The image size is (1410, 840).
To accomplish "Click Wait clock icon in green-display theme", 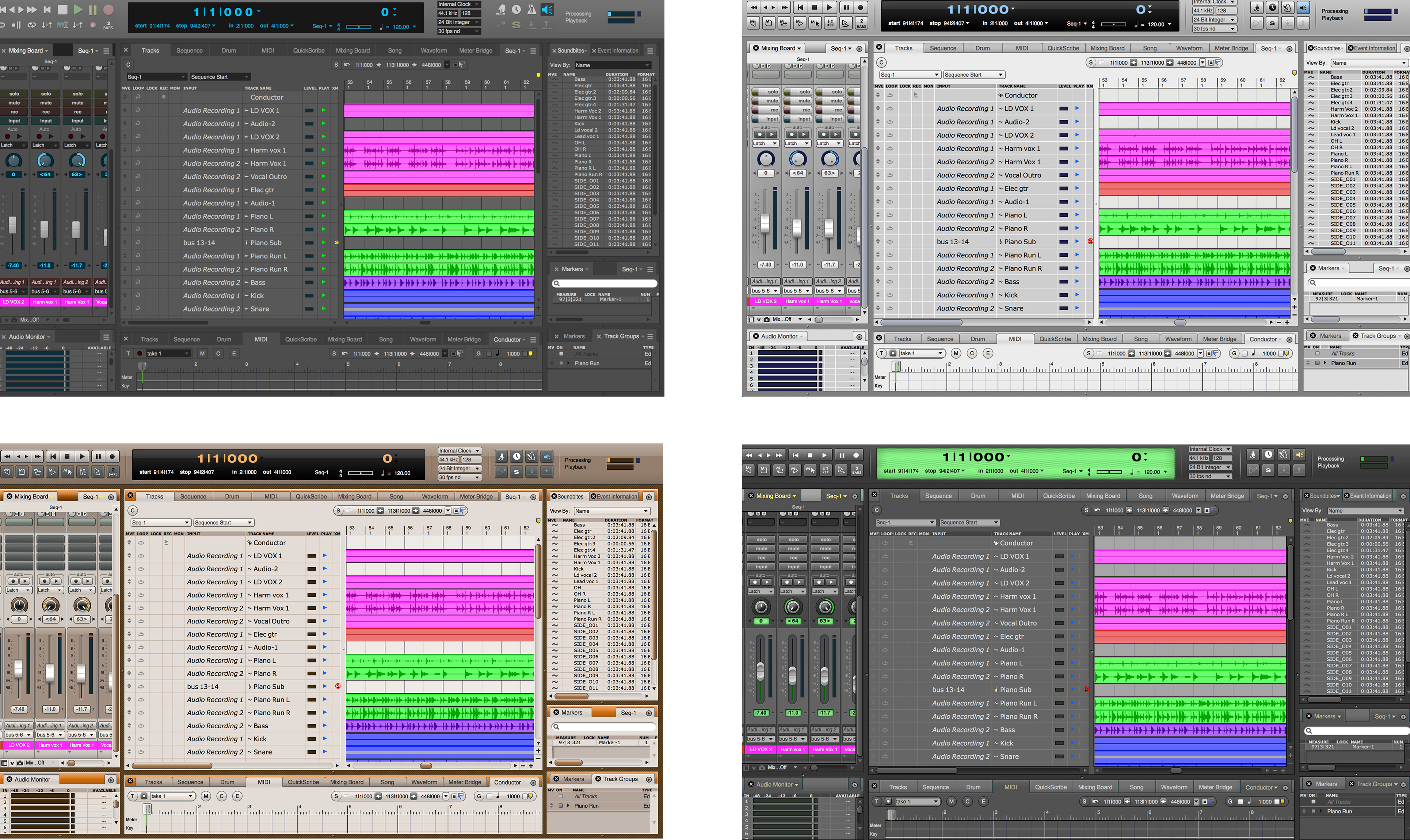I will [x=1269, y=455].
